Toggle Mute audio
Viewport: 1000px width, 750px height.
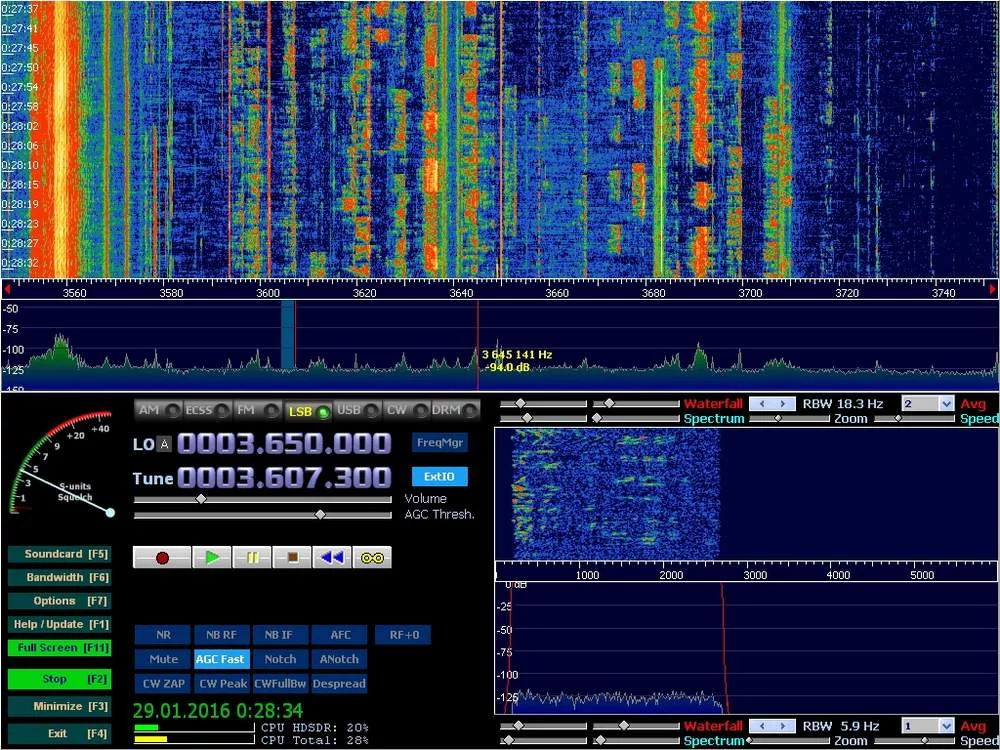163,659
